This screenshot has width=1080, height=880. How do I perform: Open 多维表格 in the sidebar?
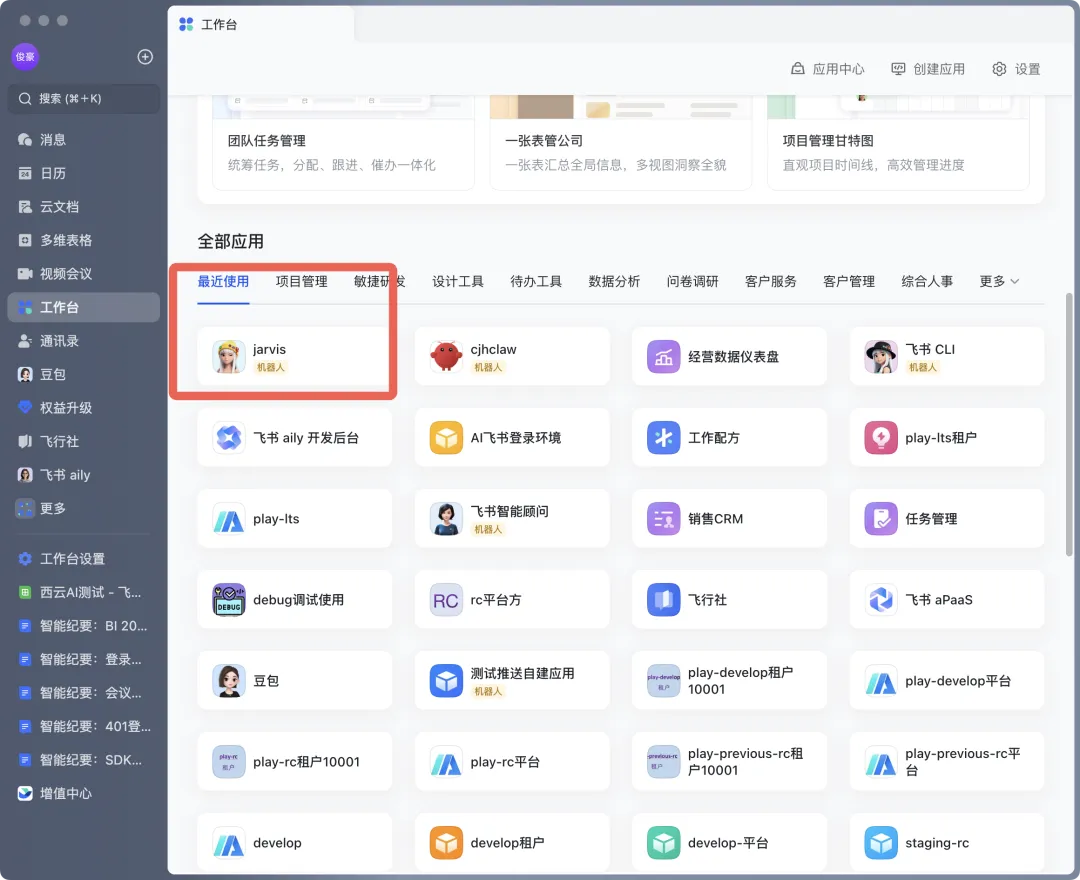(x=83, y=240)
